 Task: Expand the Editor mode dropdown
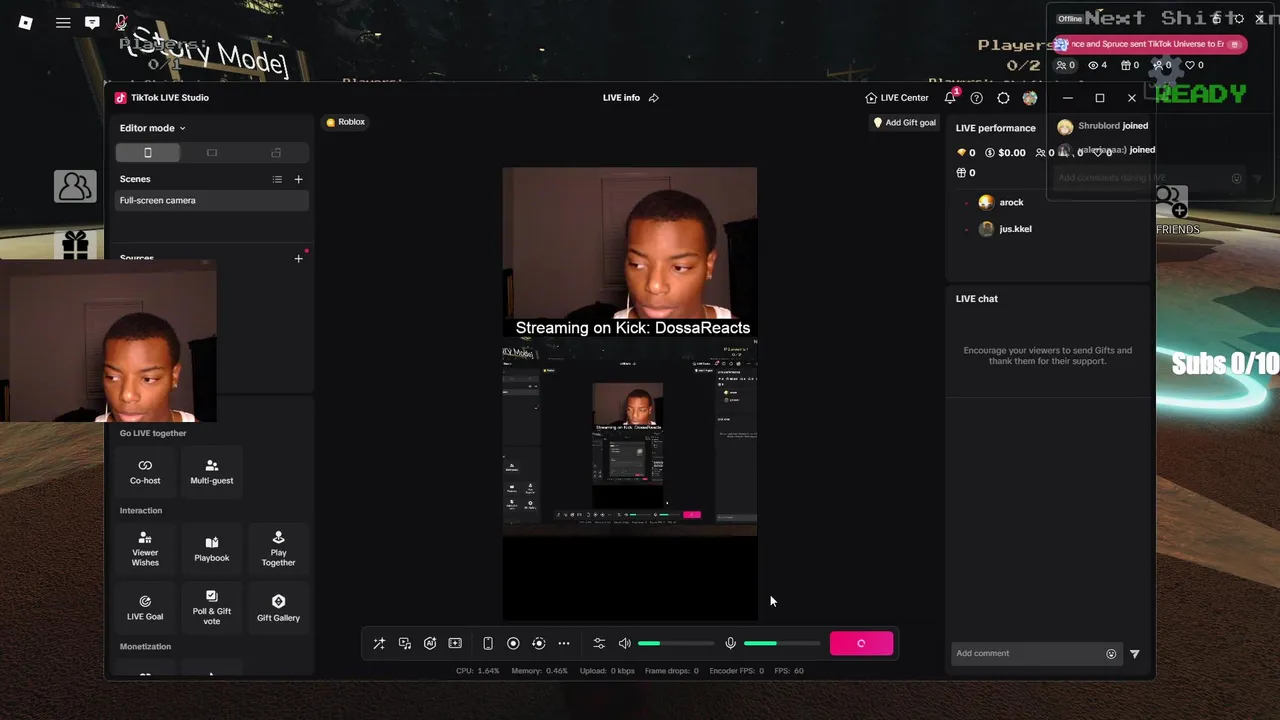(x=152, y=128)
